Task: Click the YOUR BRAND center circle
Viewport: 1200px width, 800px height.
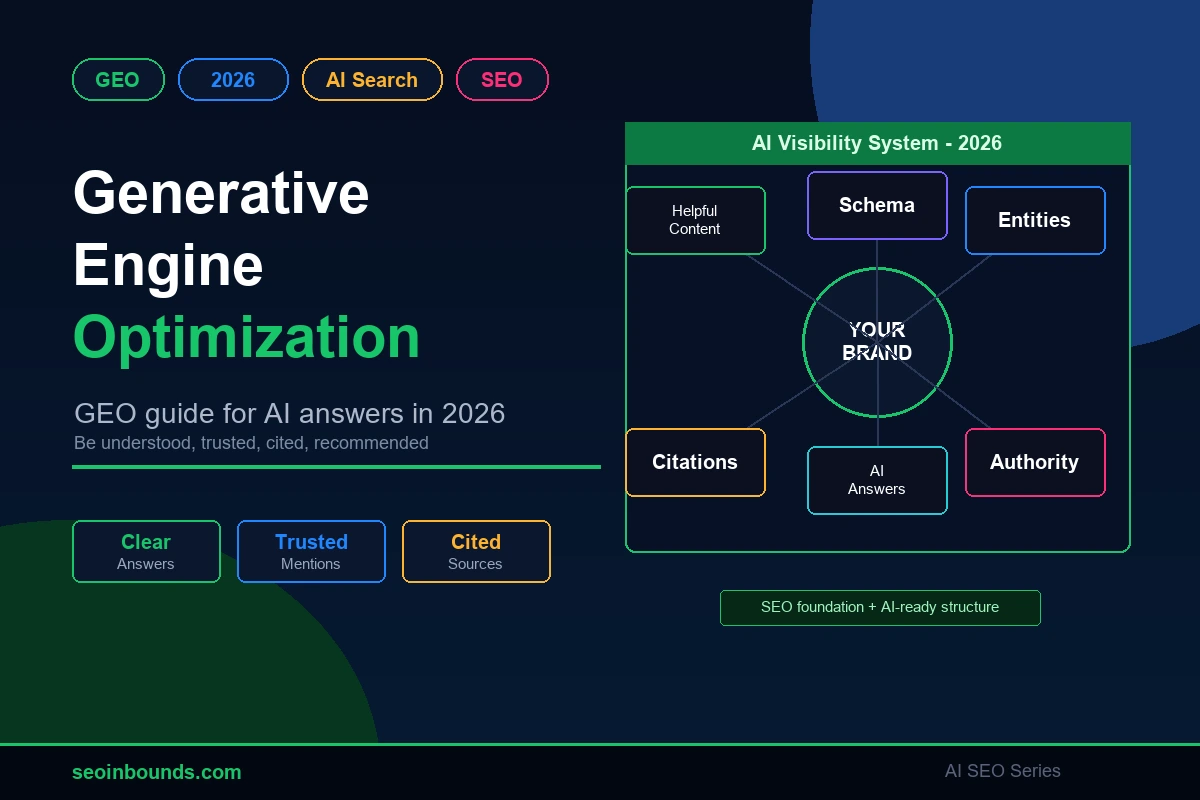Action: (x=877, y=342)
